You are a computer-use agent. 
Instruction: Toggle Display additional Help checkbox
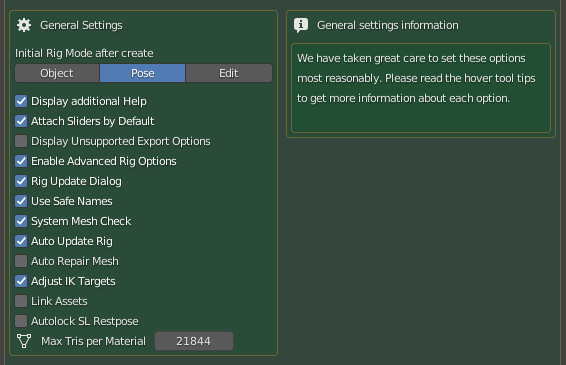click(x=21, y=101)
